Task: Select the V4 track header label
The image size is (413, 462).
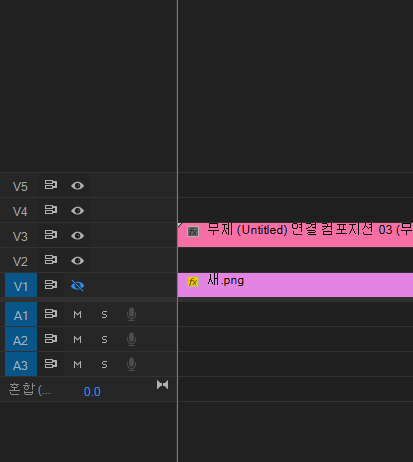Action: pyautogui.click(x=20, y=211)
